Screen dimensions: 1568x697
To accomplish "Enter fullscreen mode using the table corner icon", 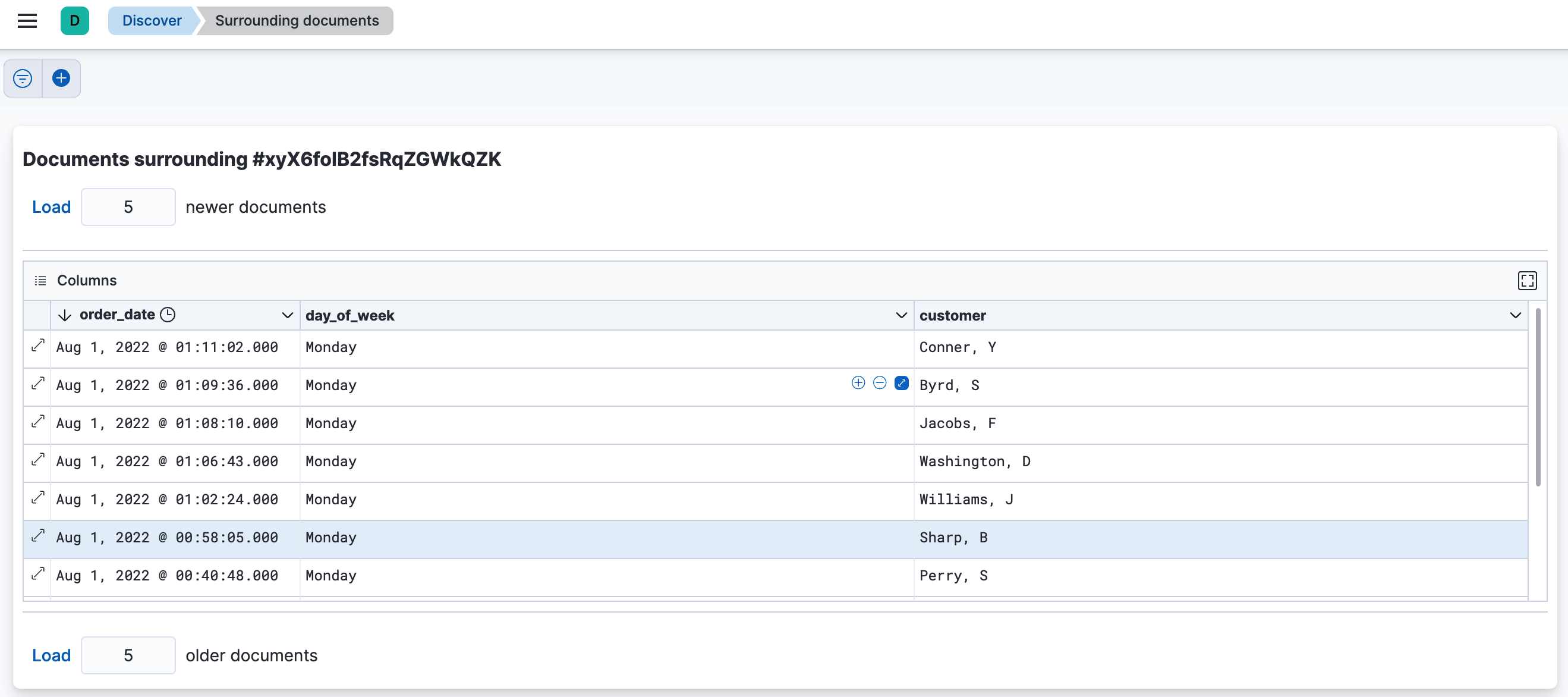I will pyautogui.click(x=1528, y=280).
